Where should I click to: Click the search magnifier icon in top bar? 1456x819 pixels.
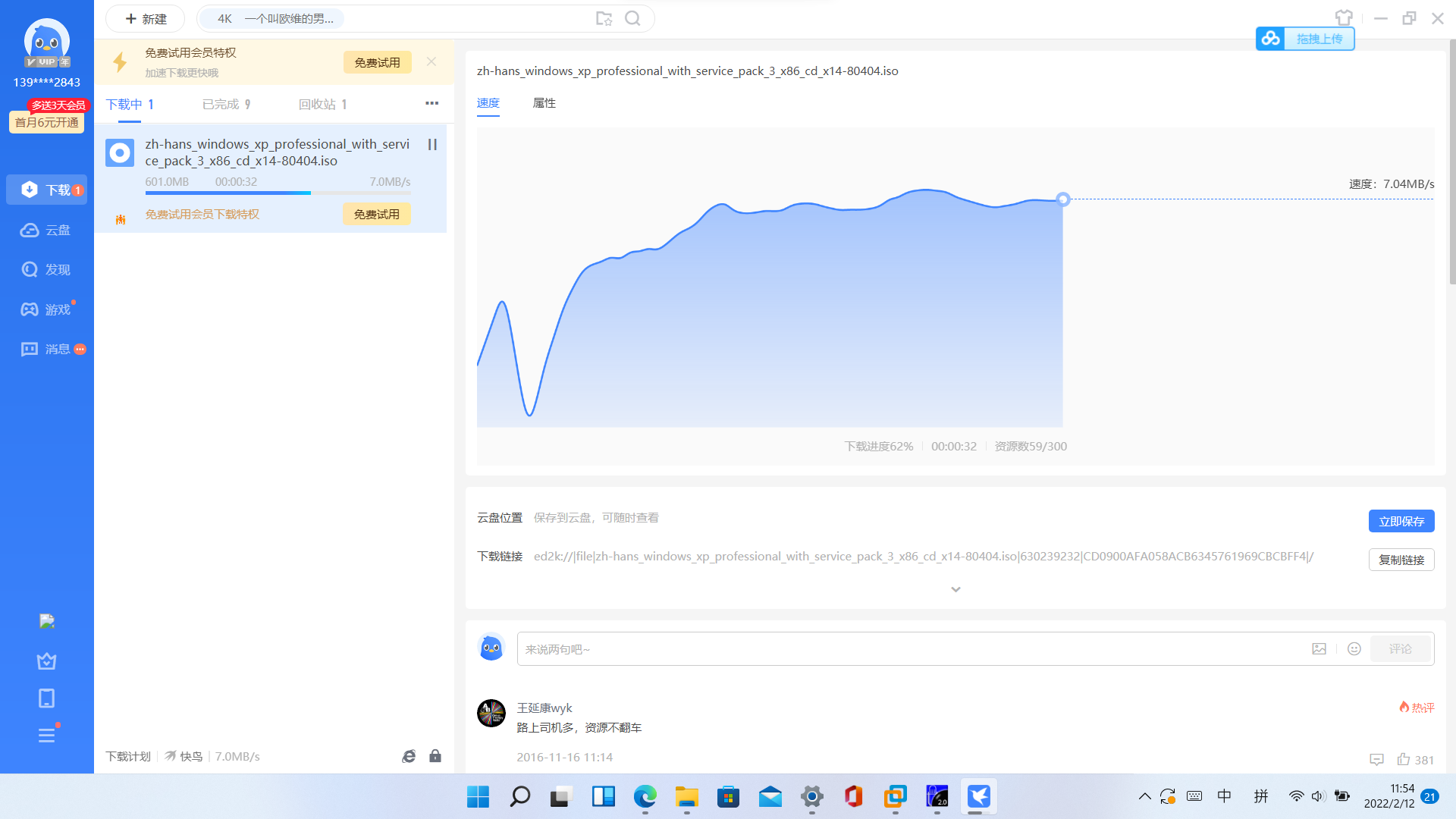coord(632,19)
